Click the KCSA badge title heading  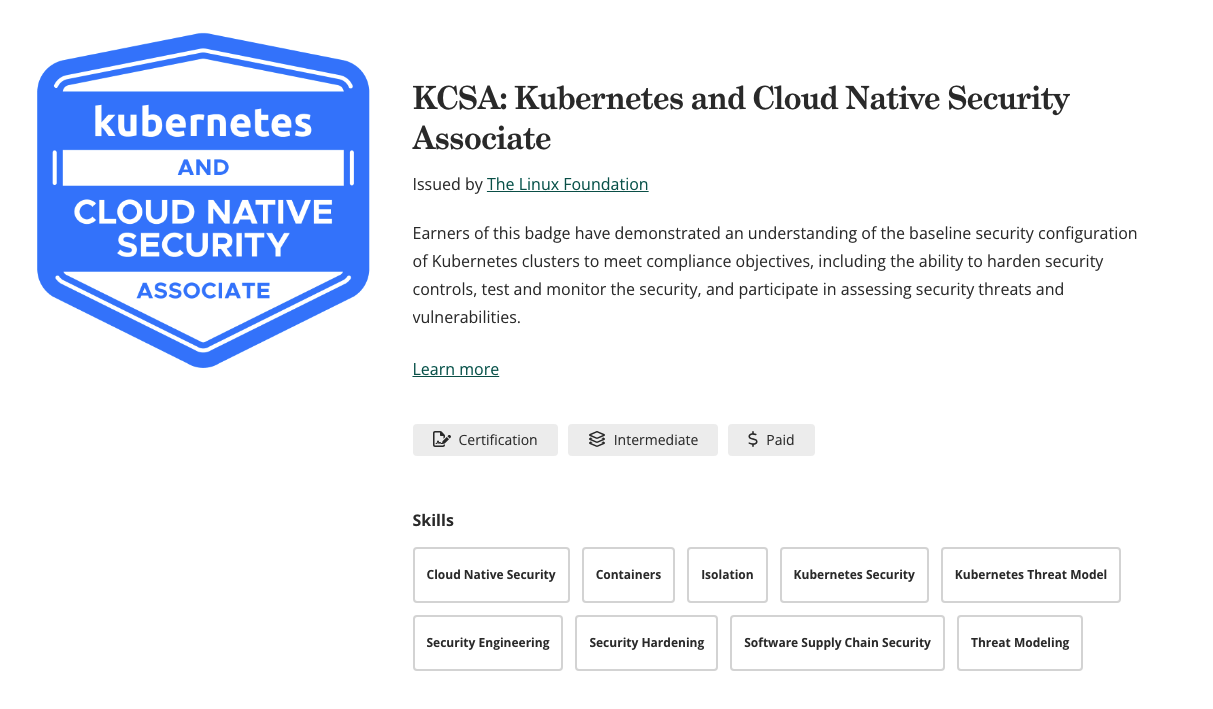tap(741, 118)
